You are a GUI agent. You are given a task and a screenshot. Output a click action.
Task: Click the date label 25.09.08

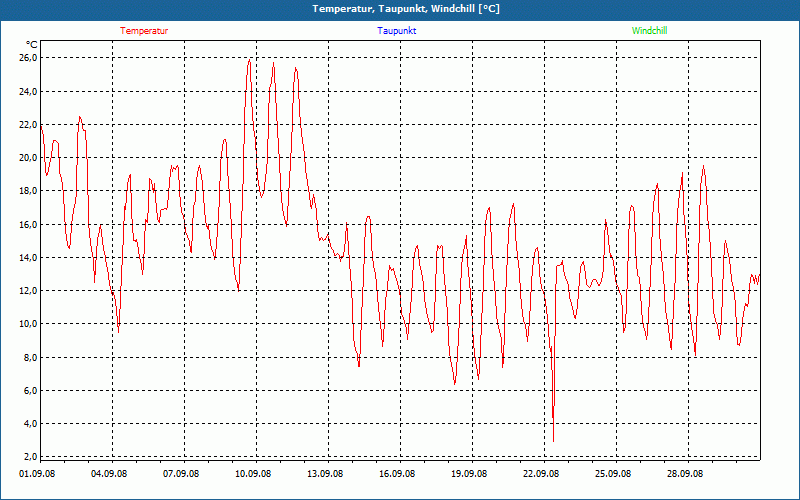click(613, 474)
